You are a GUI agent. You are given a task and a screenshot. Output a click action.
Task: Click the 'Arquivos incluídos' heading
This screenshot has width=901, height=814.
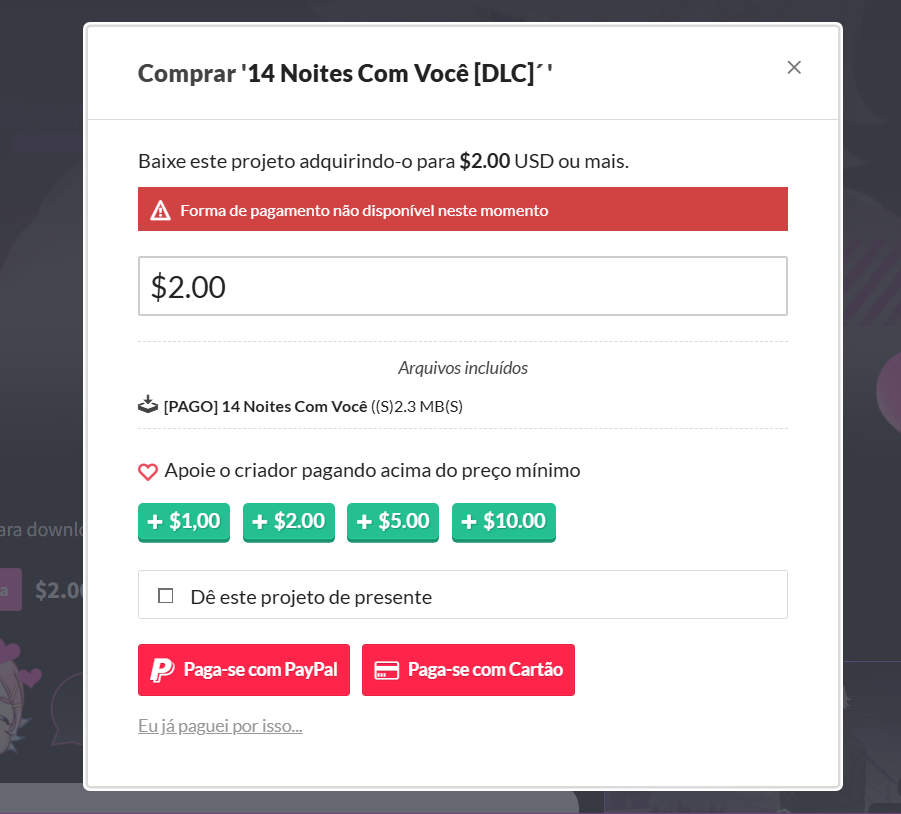pyautogui.click(x=462, y=367)
